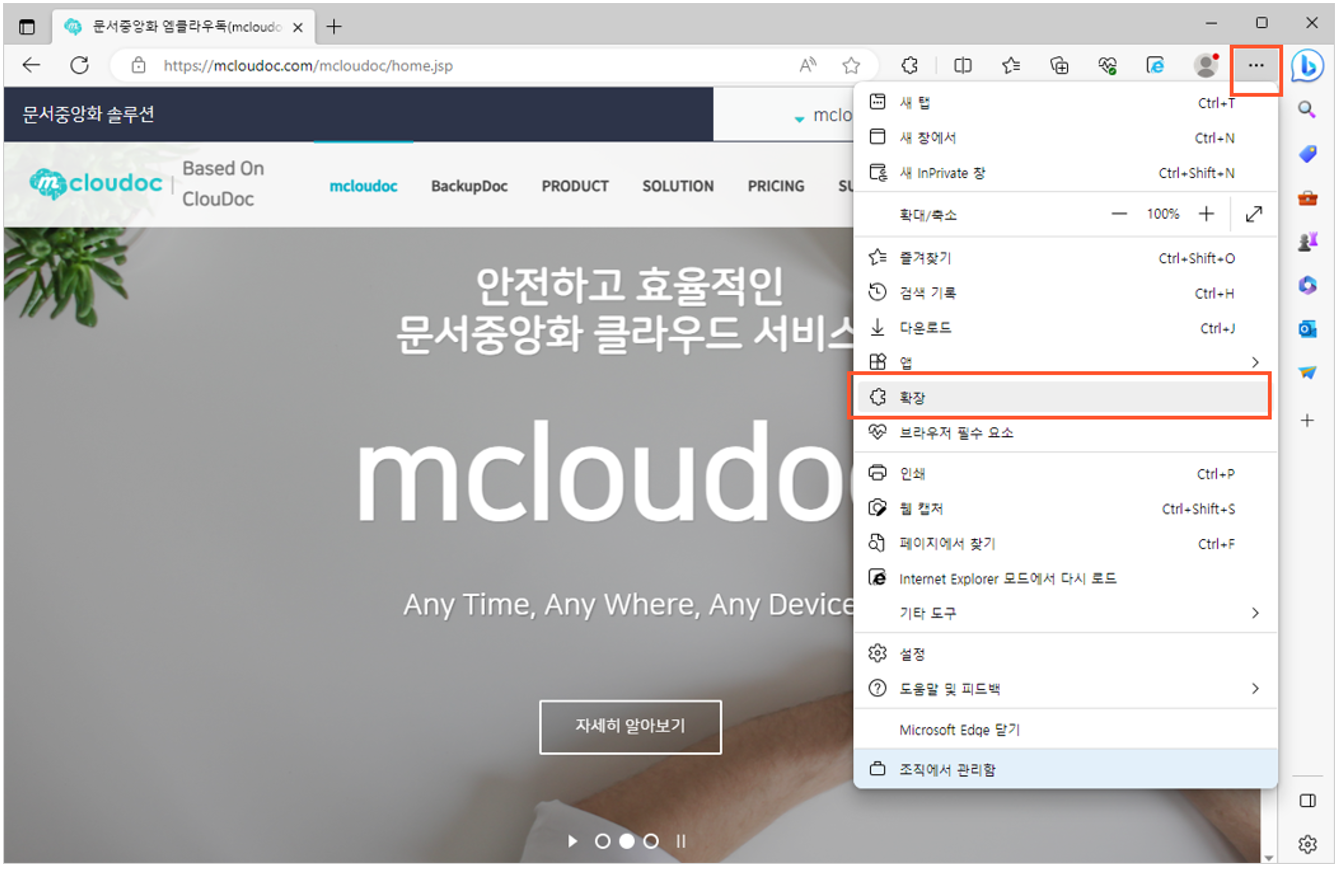
Task: Pause the hero carousel slideshow
Action: (x=681, y=841)
